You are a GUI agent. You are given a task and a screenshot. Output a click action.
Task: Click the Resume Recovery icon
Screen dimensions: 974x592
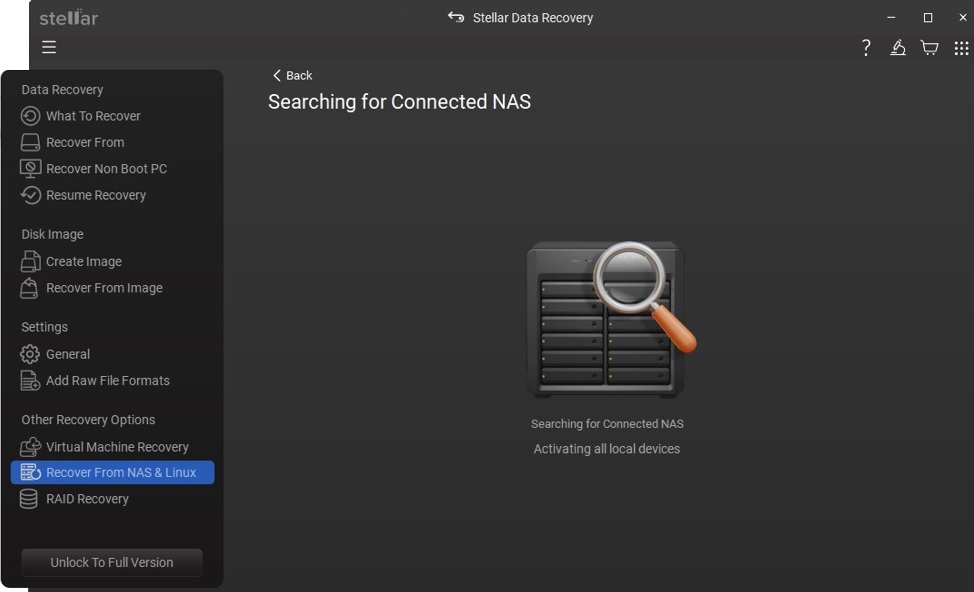(30, 195)
